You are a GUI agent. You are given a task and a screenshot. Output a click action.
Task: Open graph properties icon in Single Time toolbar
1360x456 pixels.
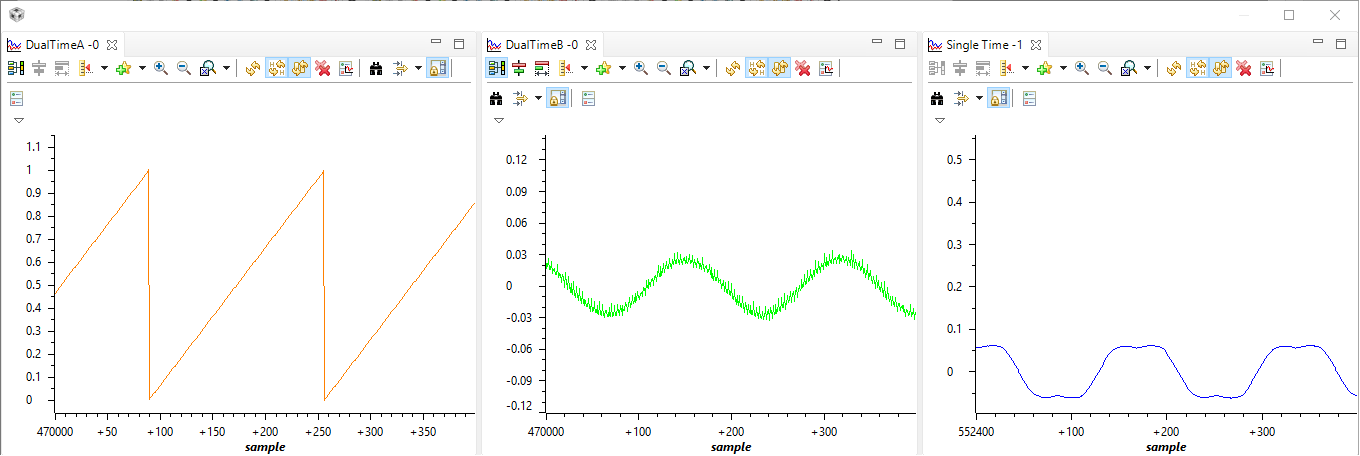(x=1267, y=68)
